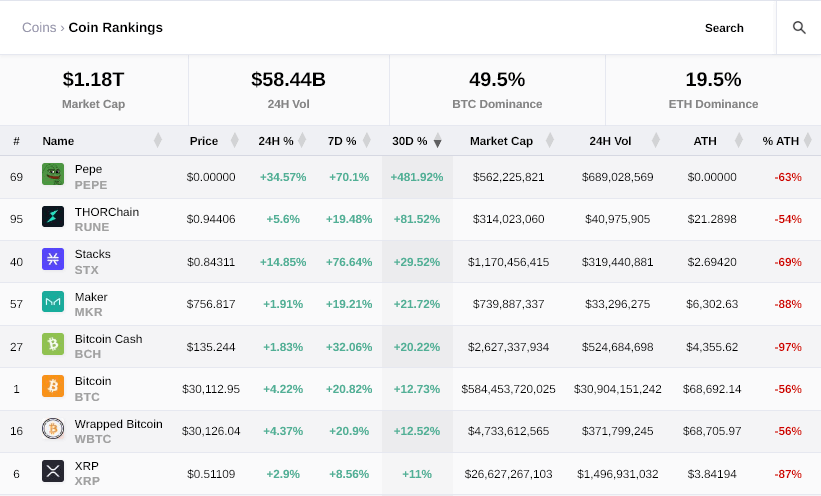Image resolution: width=821 pixels, height=496 pixels.
Task: Toggle 30D % sort direction arrow
Action: pyautogui.click(x=437, y=140)
